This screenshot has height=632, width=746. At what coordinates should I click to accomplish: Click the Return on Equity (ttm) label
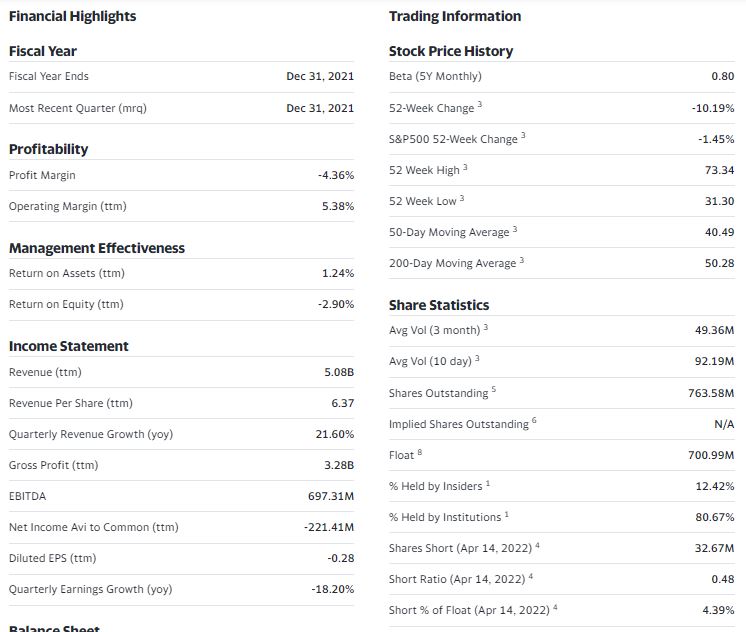pos(66,304)
